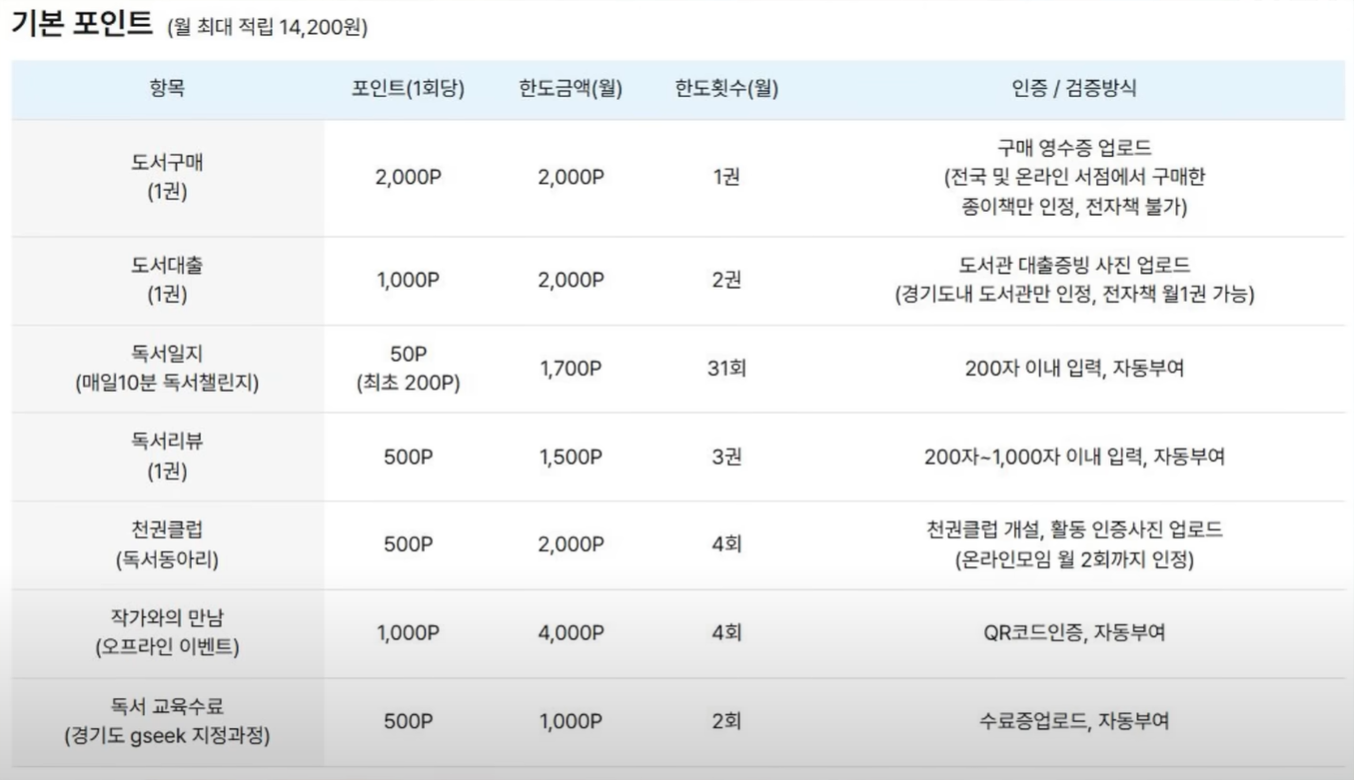Click the 인증 / 검증방식 column header

(x=1074, y=88)
